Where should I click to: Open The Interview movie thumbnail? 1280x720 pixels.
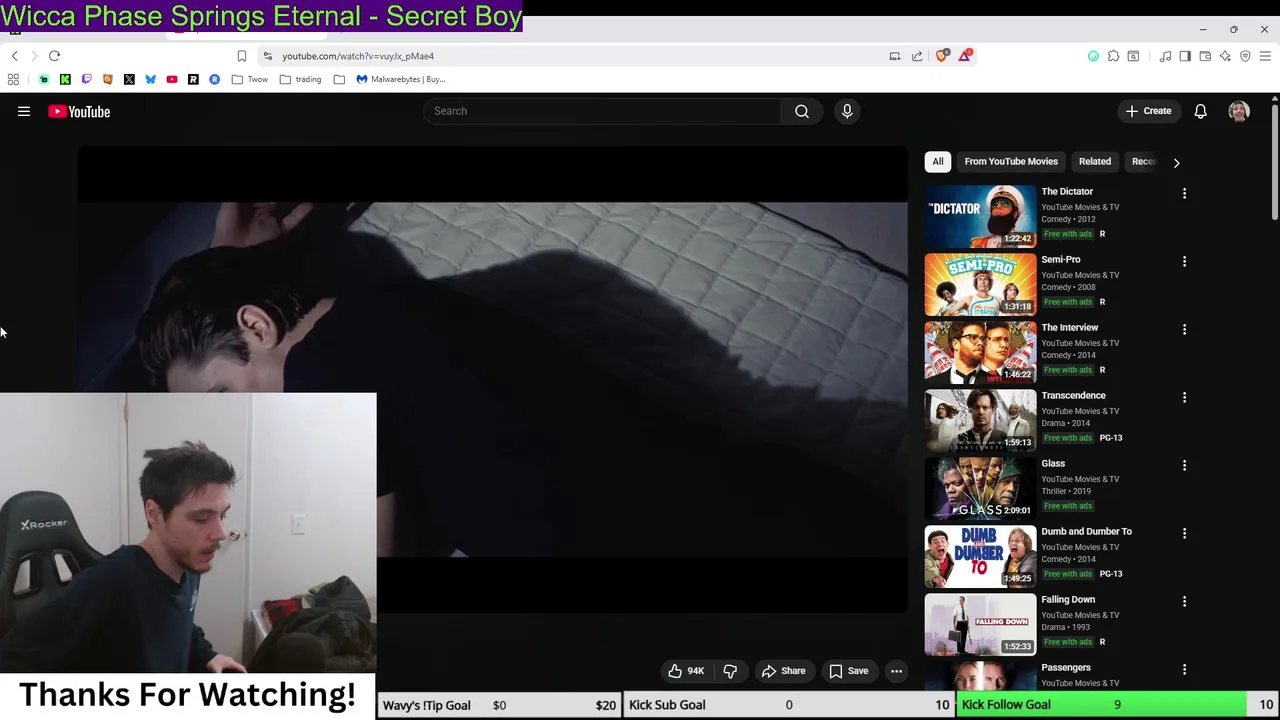tap(980, 352)
